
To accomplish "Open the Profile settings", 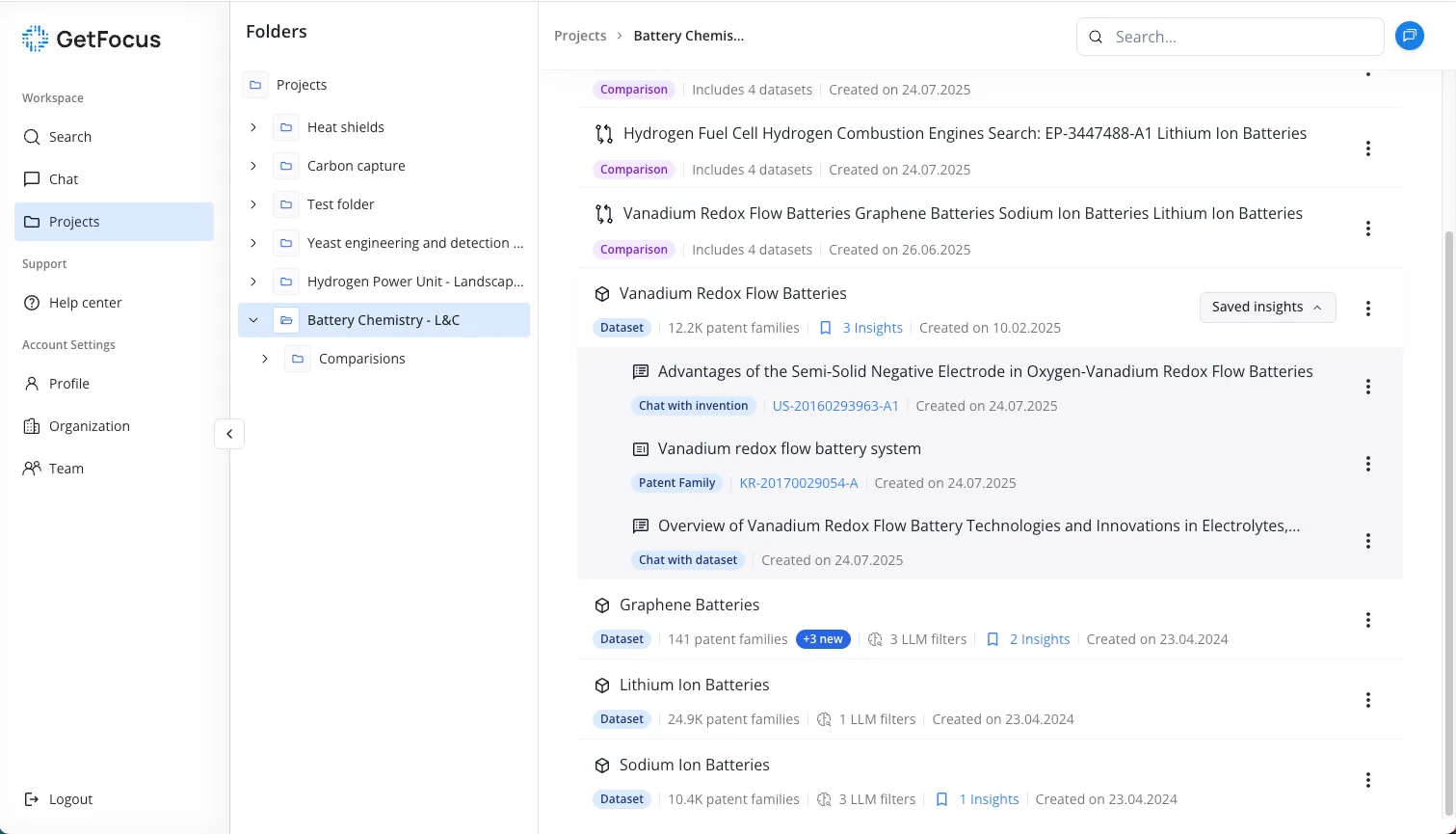I will point(114,384).
